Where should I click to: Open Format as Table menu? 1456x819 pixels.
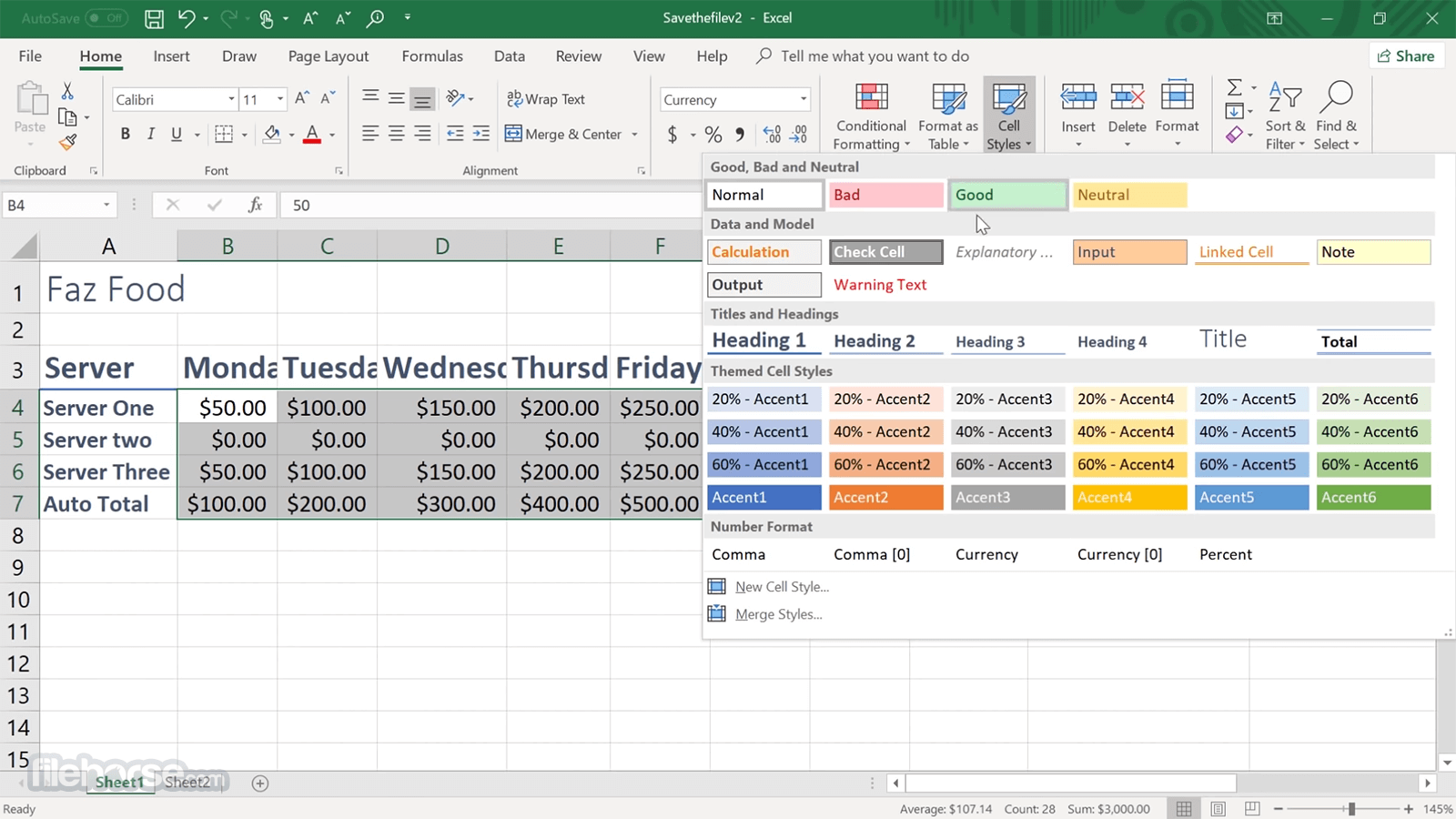pyautogui.click(x=948, y=116)
